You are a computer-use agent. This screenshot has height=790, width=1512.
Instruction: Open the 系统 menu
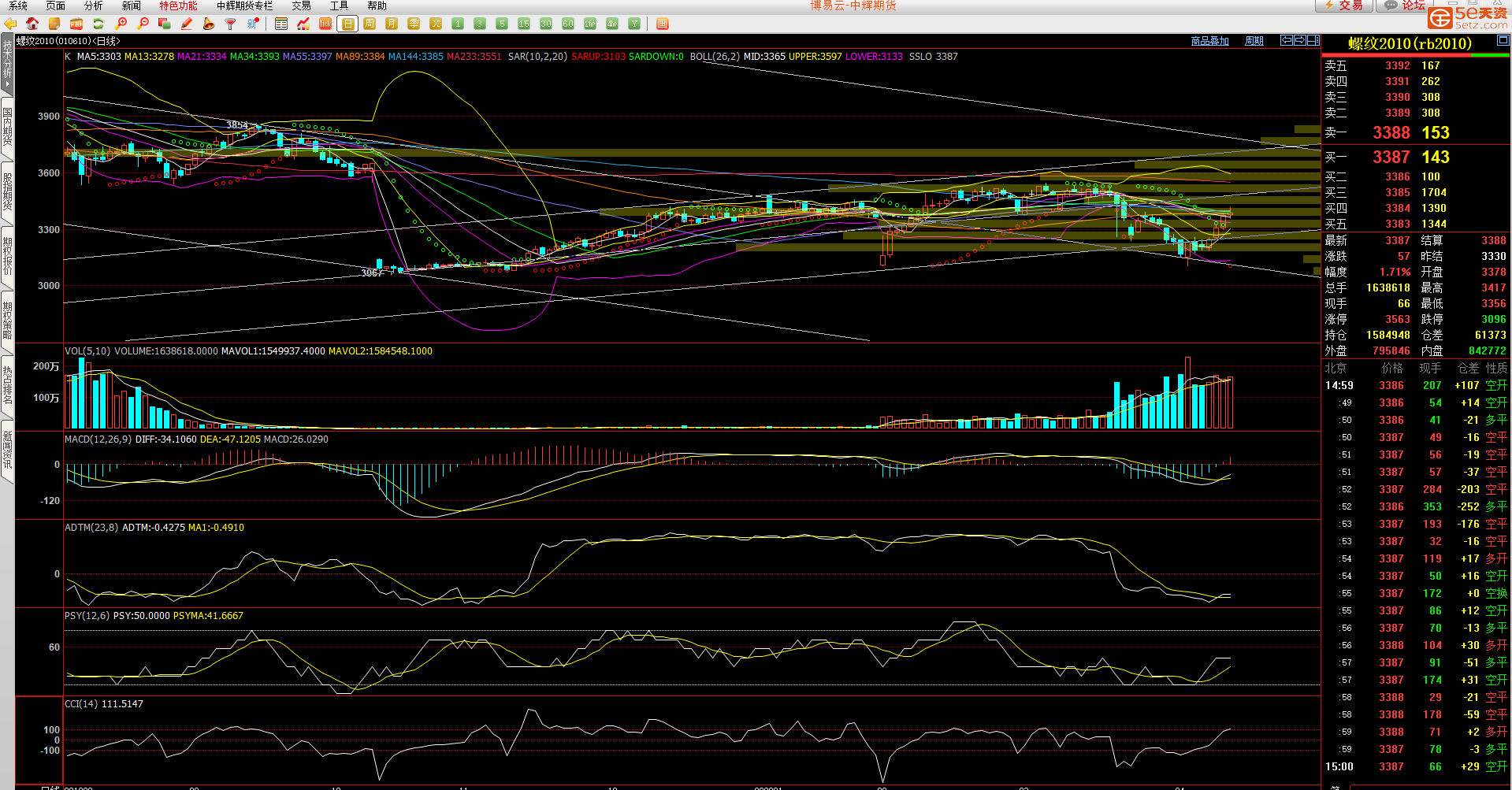point(17,6)
